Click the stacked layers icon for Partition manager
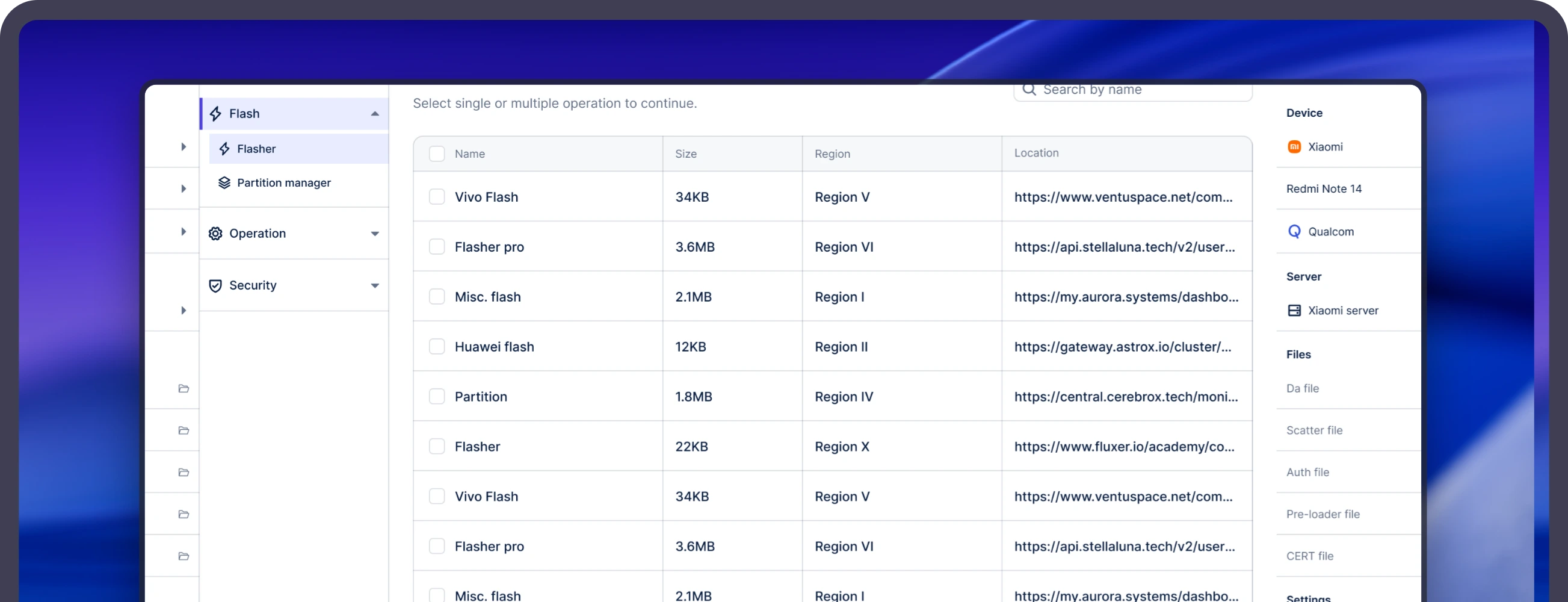Screen dimensions: 1568x602 [x=224, y=183]
